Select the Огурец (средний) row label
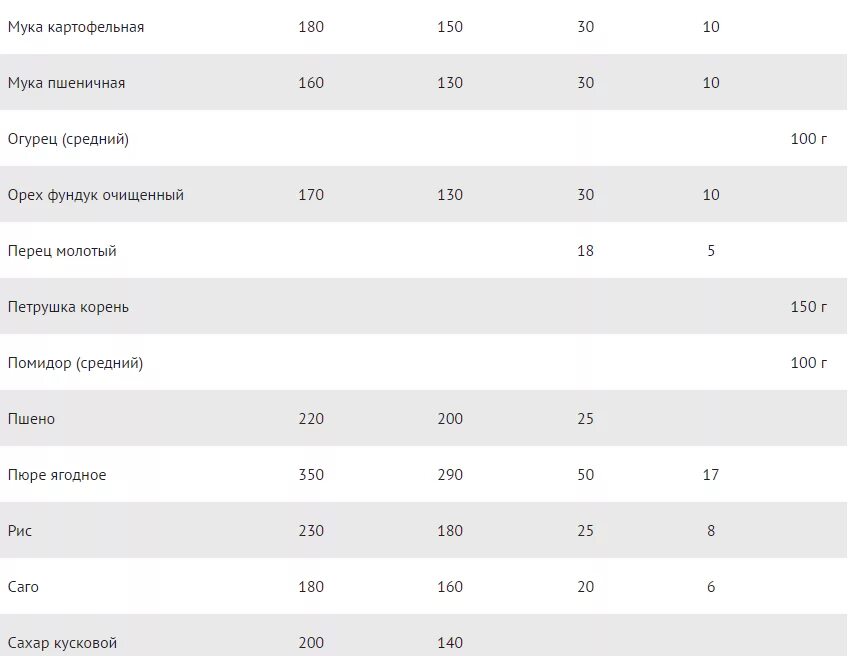The image size is (854, 656). [68, 139]
